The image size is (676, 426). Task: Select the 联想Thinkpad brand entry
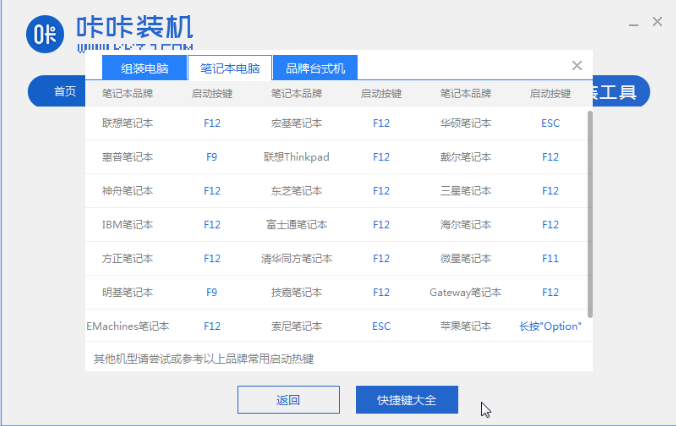pyautogui.click(x=296, y=157)
